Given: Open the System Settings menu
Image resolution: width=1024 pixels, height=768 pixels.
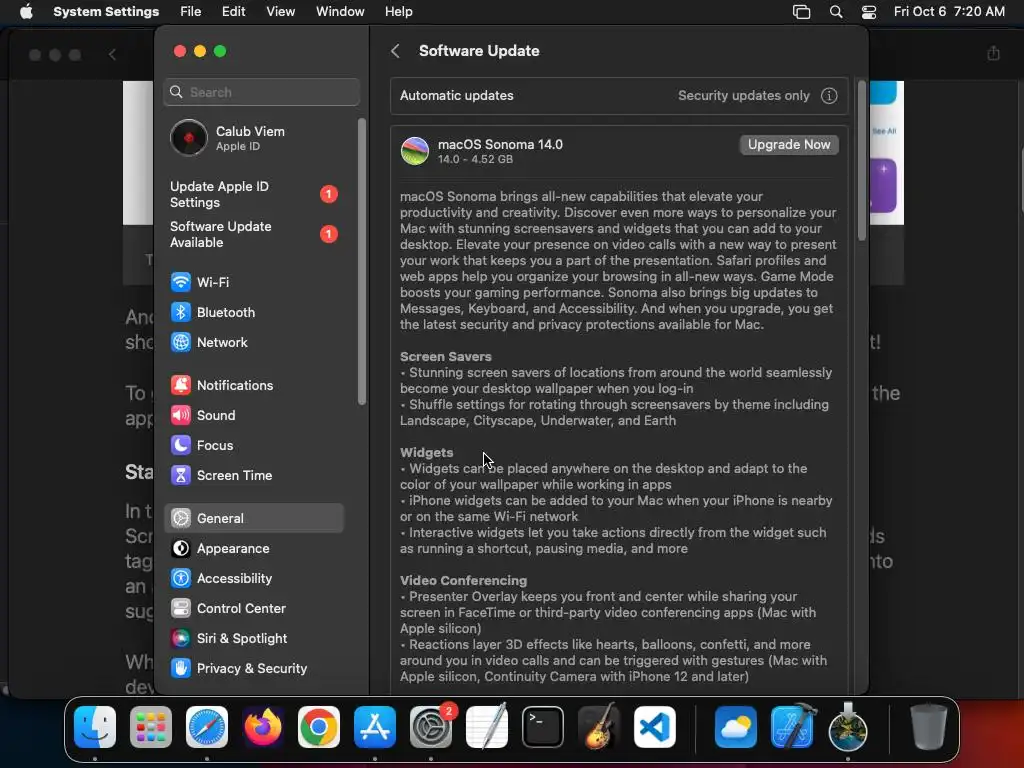Looking at the screenshot, I should pyautogui.click(x=106, y=12).
